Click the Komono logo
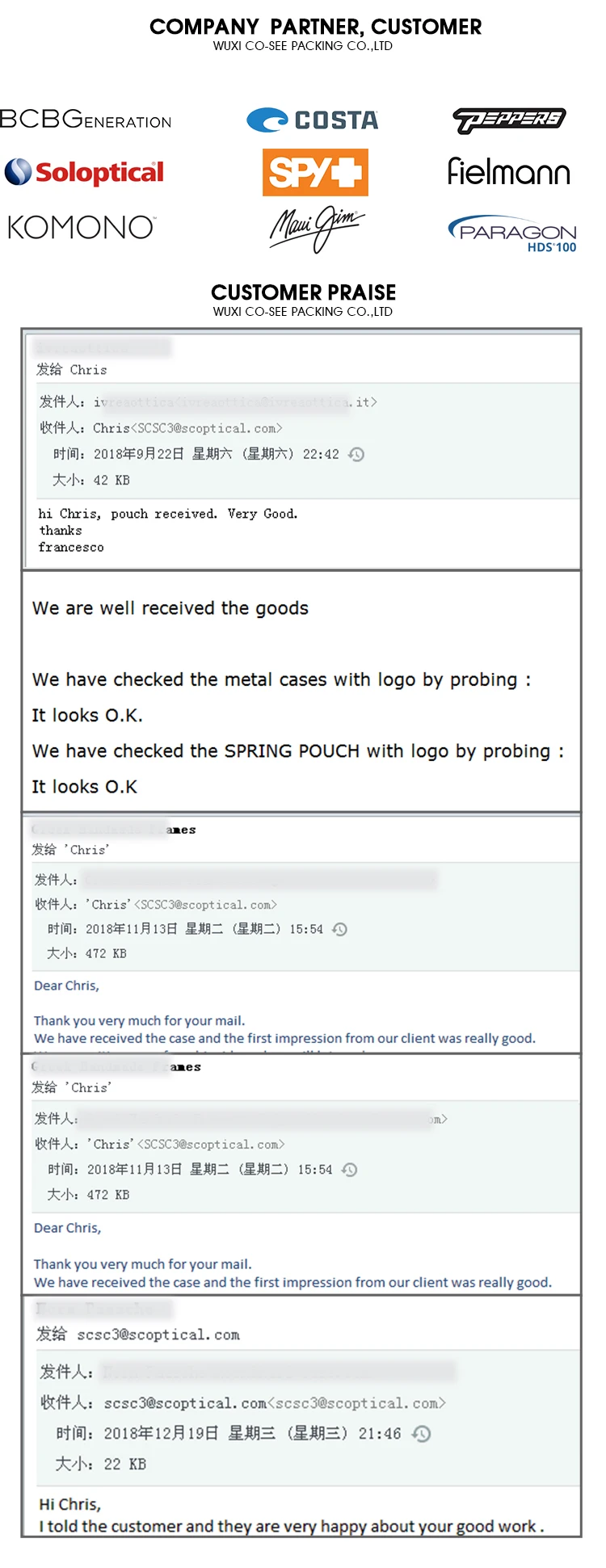The width and height of the screenshot is (606, 1568). (82, 227)
